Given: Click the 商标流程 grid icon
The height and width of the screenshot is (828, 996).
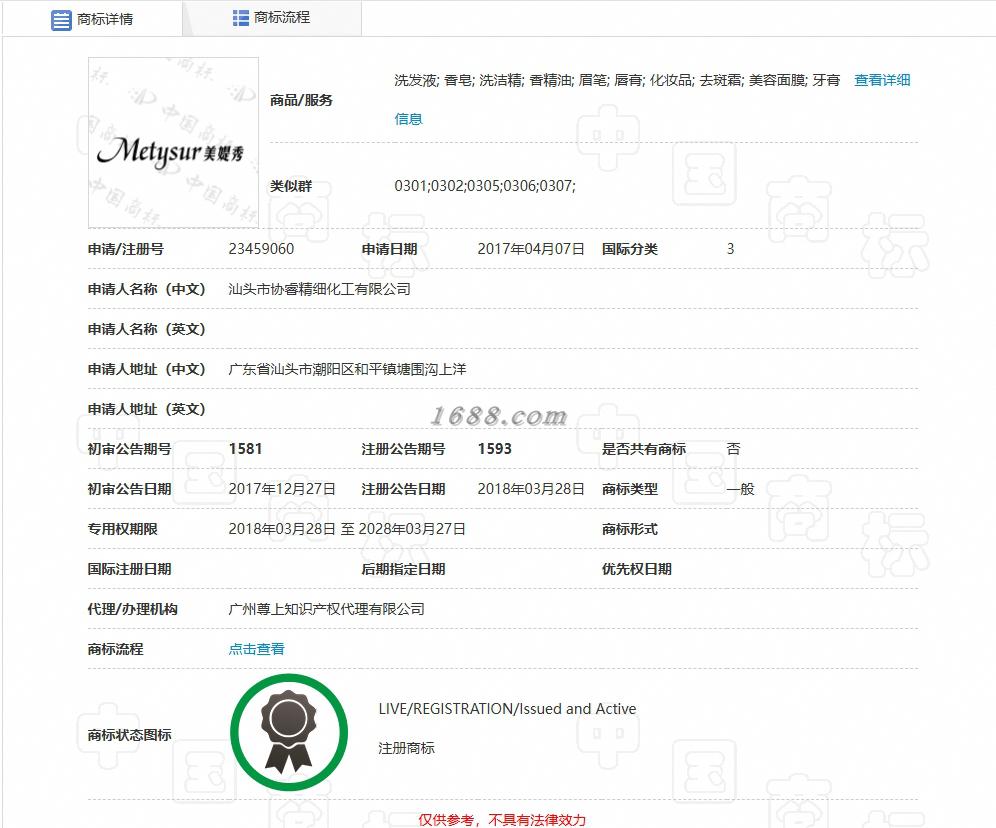Looking at the screenshot, I should 240,18.
